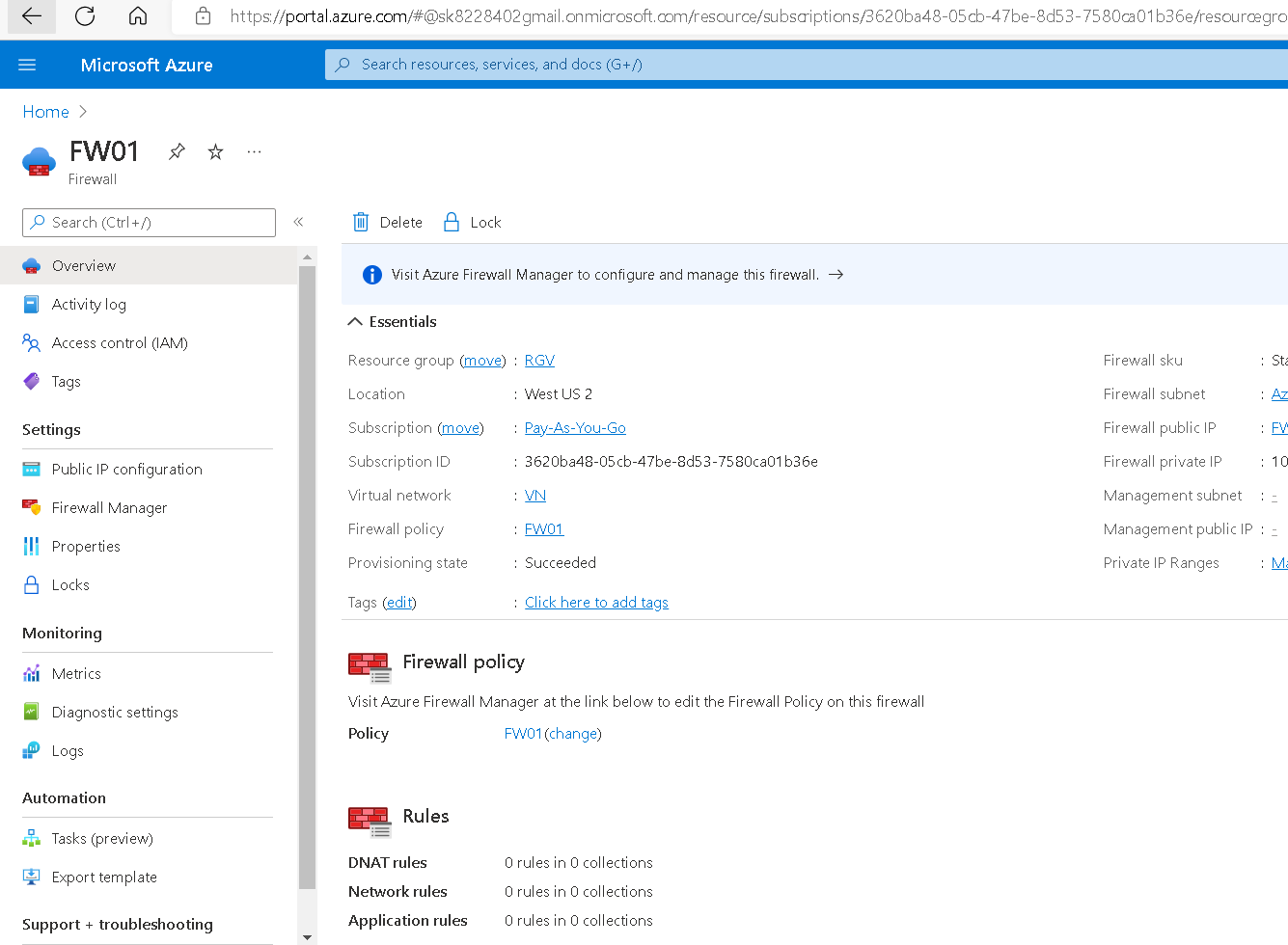Click the purple Tags icon
Screen dimensions: 1288x945
[31, 381]
